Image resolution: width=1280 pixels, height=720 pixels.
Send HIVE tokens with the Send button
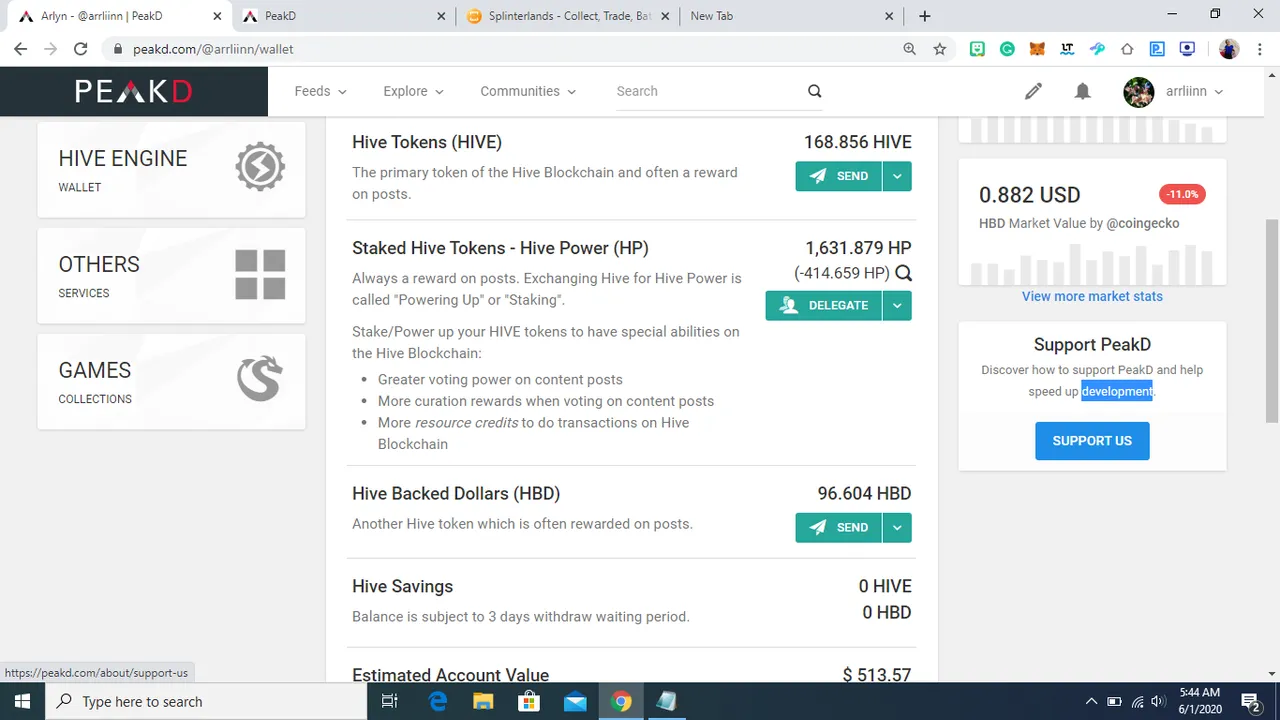click(x=839, y=176)
